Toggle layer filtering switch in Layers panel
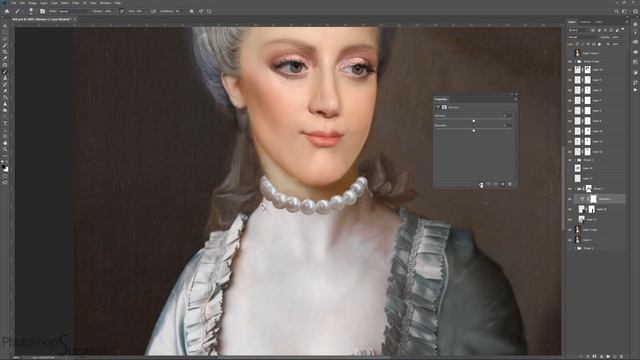The width and height of the screenshot is (640, 360). pos(623,30)
